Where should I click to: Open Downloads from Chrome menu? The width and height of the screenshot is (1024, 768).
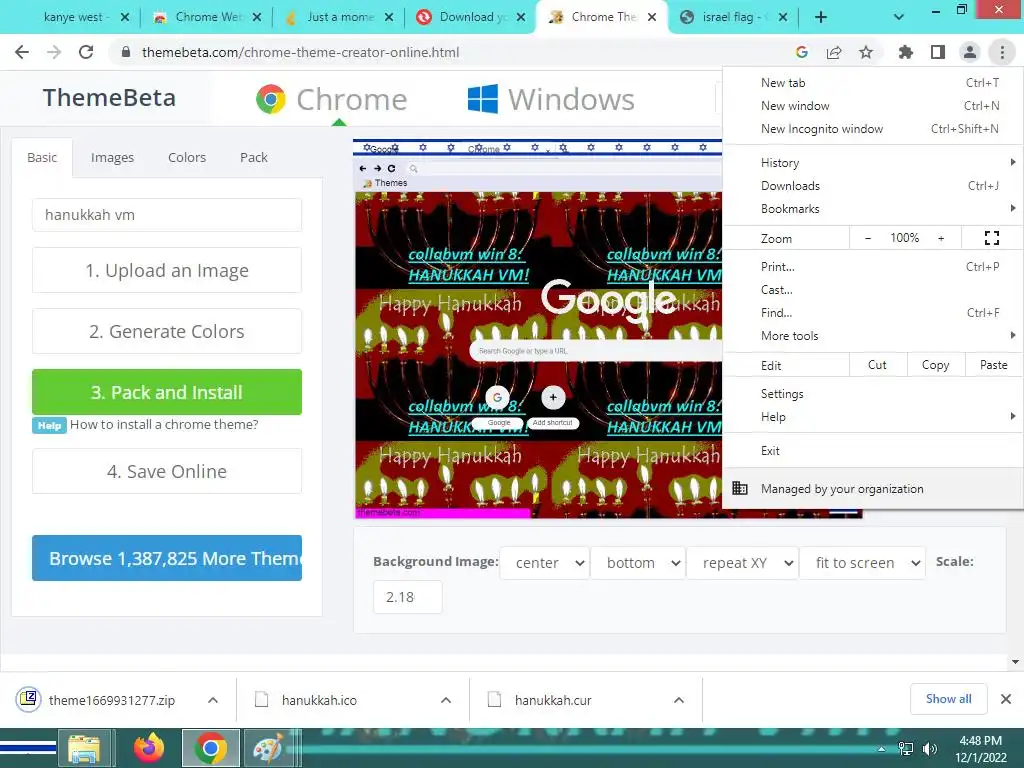click(873, 185)
